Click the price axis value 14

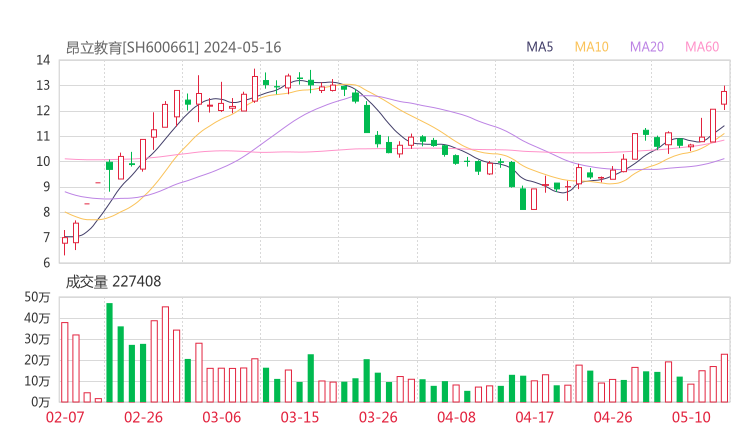tap(43, 60)
